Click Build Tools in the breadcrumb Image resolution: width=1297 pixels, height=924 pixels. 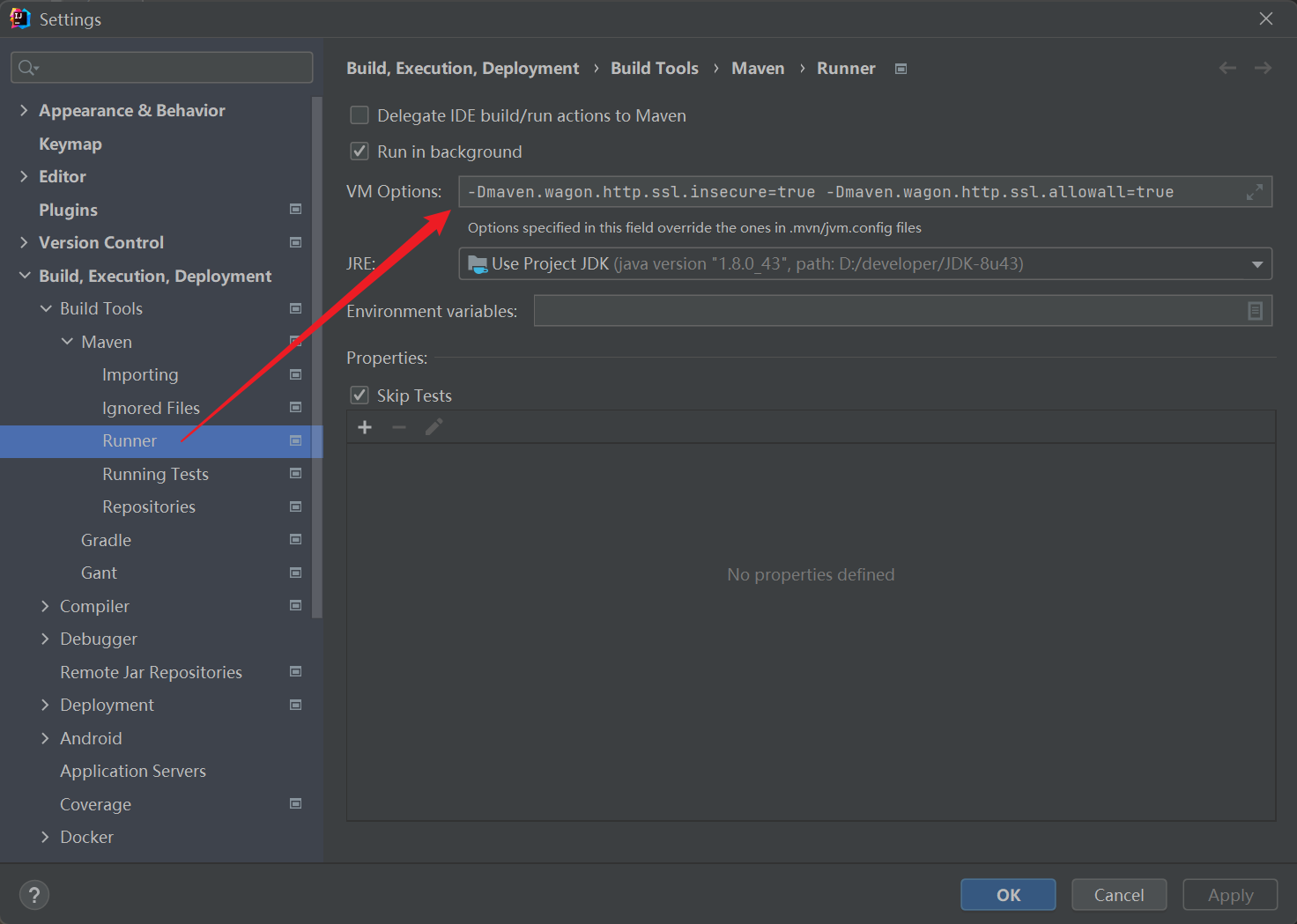(x=655, y=68)
